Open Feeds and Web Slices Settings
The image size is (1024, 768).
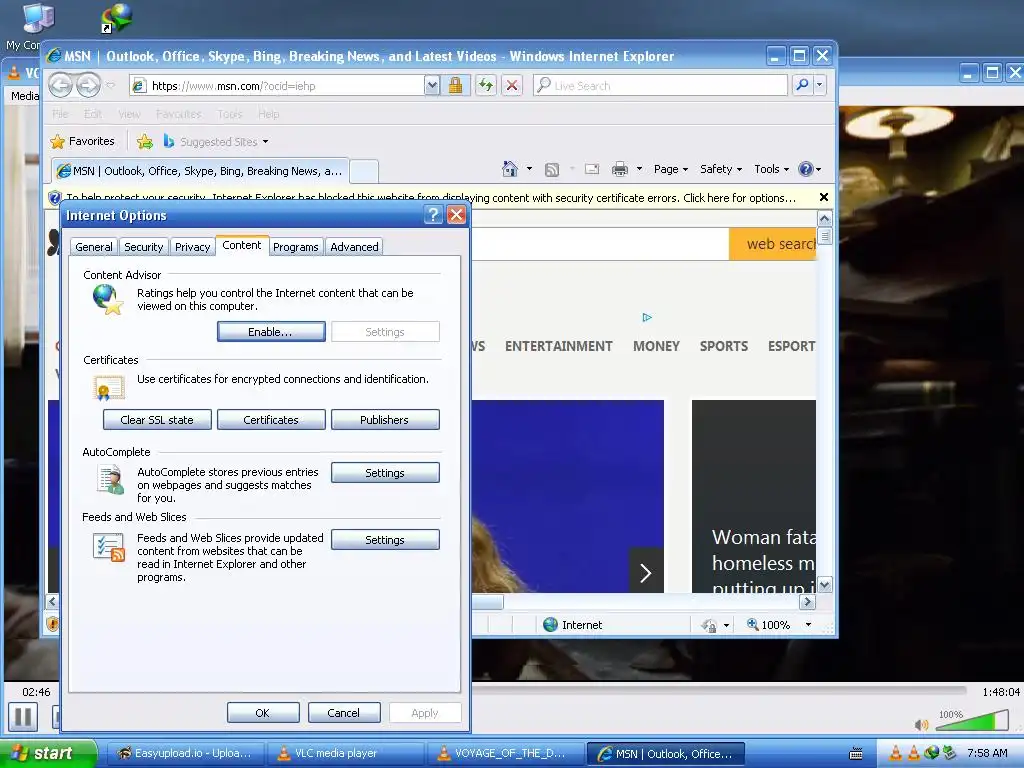tap(385, 540)
